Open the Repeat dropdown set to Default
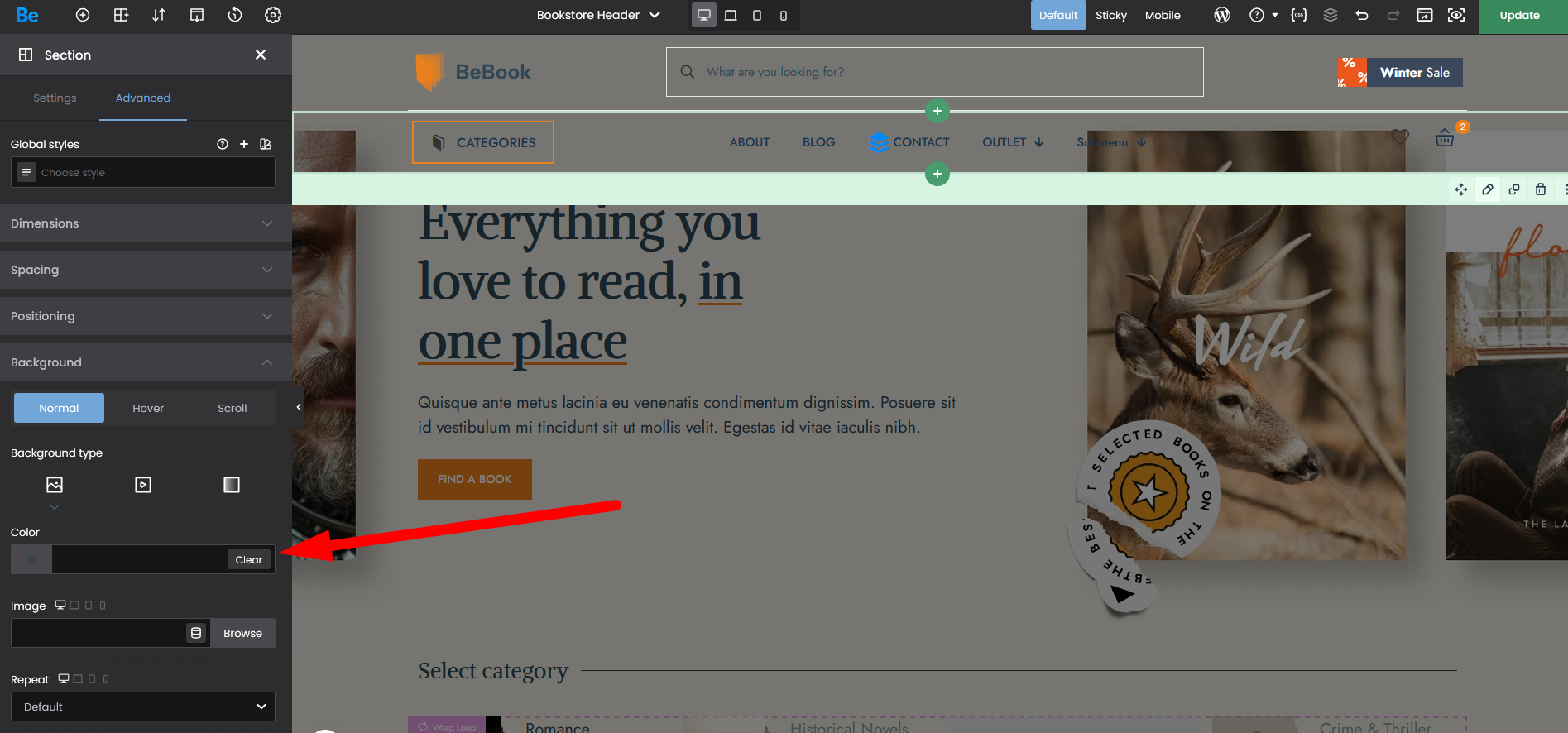 click(143, 707)
